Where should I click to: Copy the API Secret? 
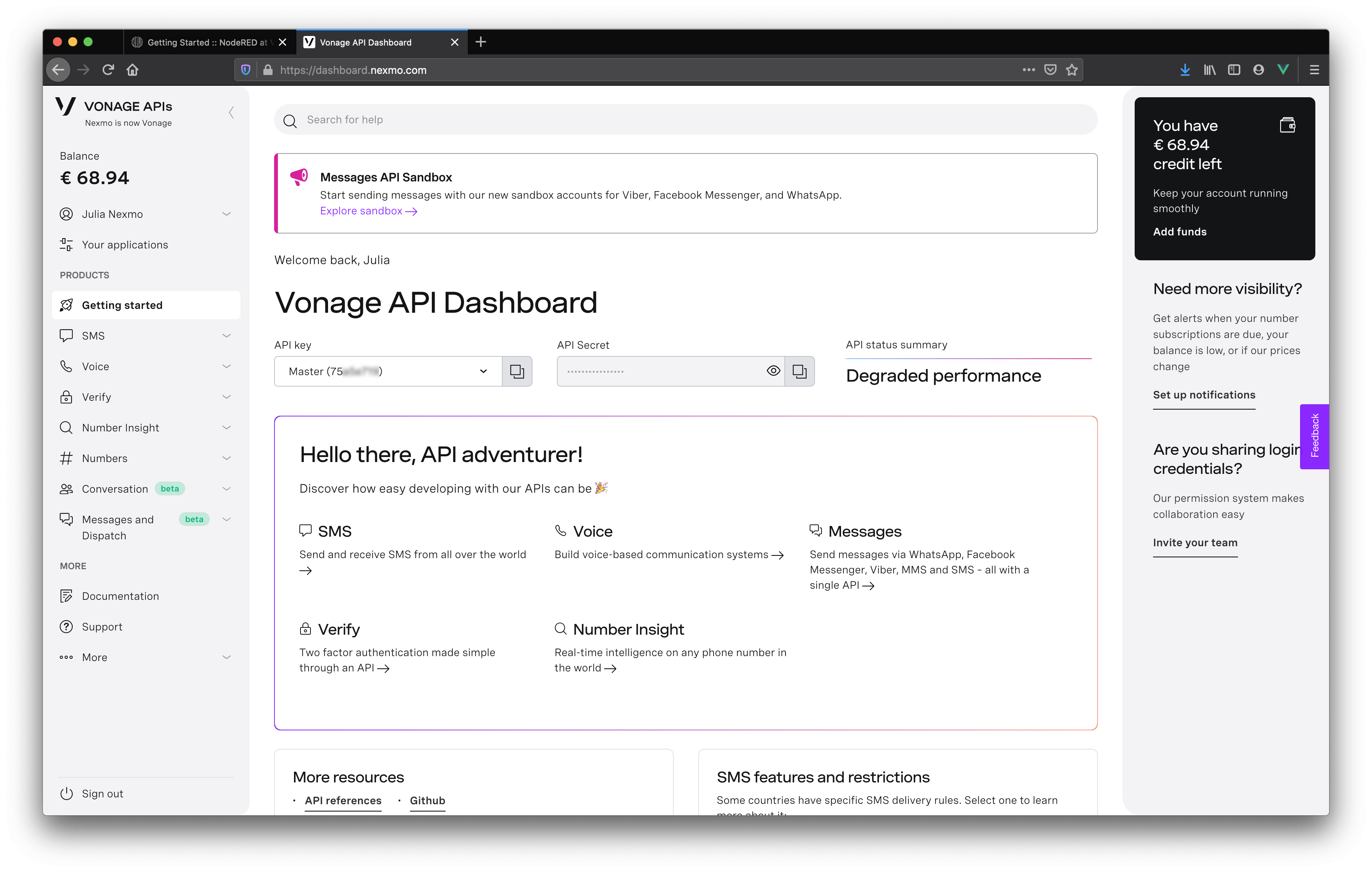(799, 371)
